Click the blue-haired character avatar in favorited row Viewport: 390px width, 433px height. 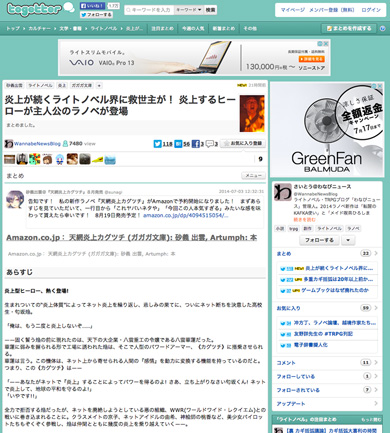coord(60,159)
